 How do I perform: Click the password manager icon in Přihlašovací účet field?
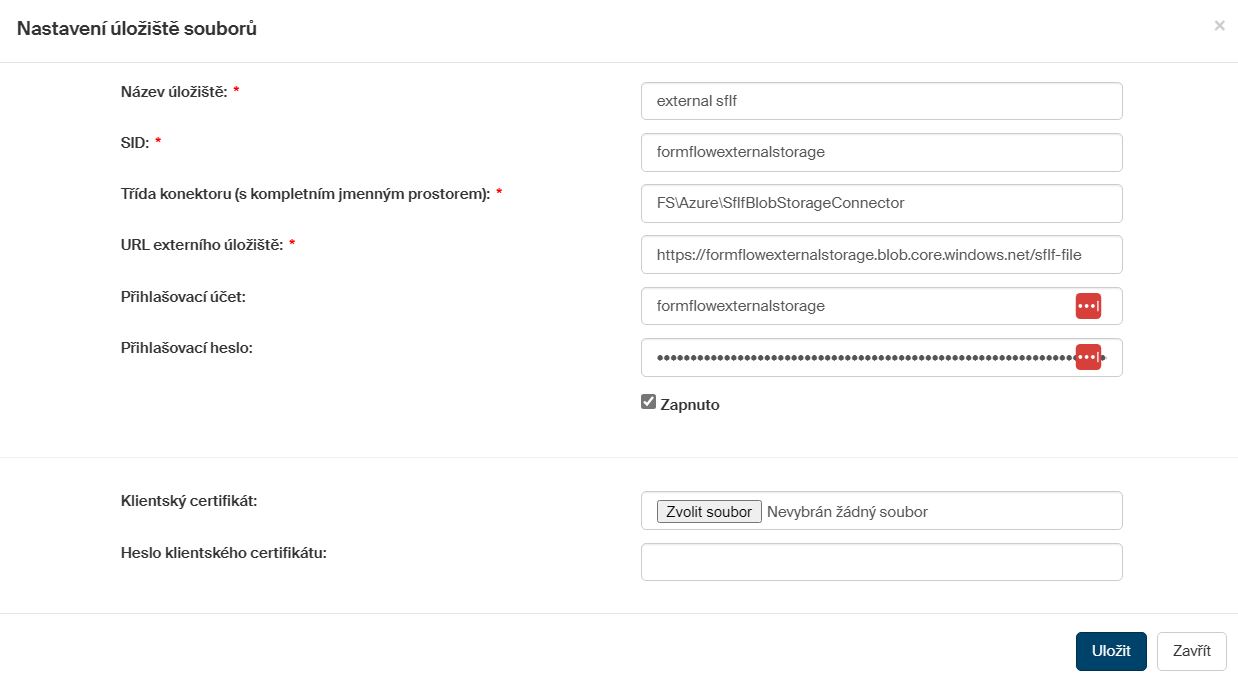click(1088, 306)
